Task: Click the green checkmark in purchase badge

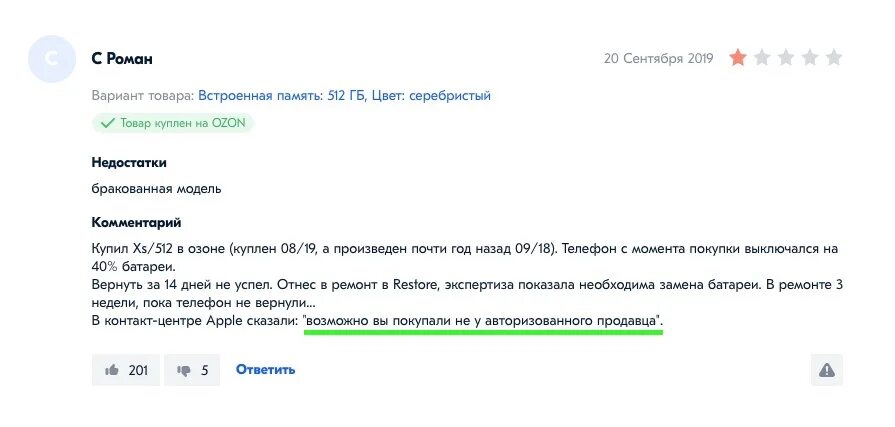Action: tap(107, 123)
